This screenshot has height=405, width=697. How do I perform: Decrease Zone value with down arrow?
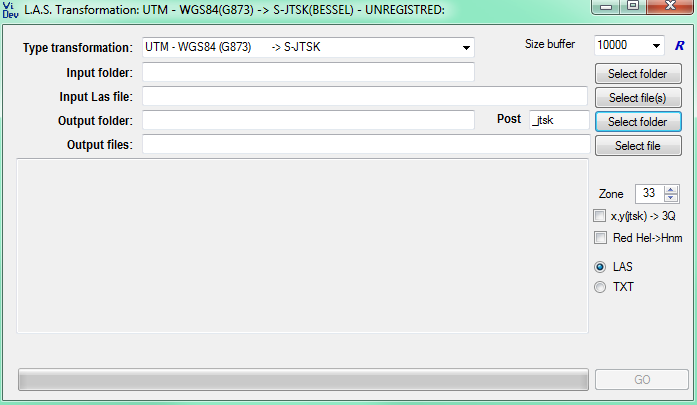(670, 197)
